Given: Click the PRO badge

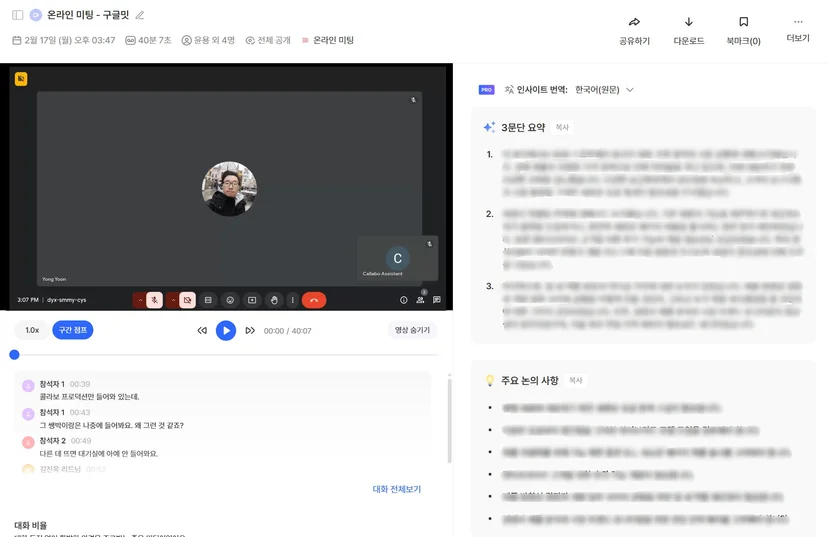Looking at the screenshot, I should coord(486,90).
